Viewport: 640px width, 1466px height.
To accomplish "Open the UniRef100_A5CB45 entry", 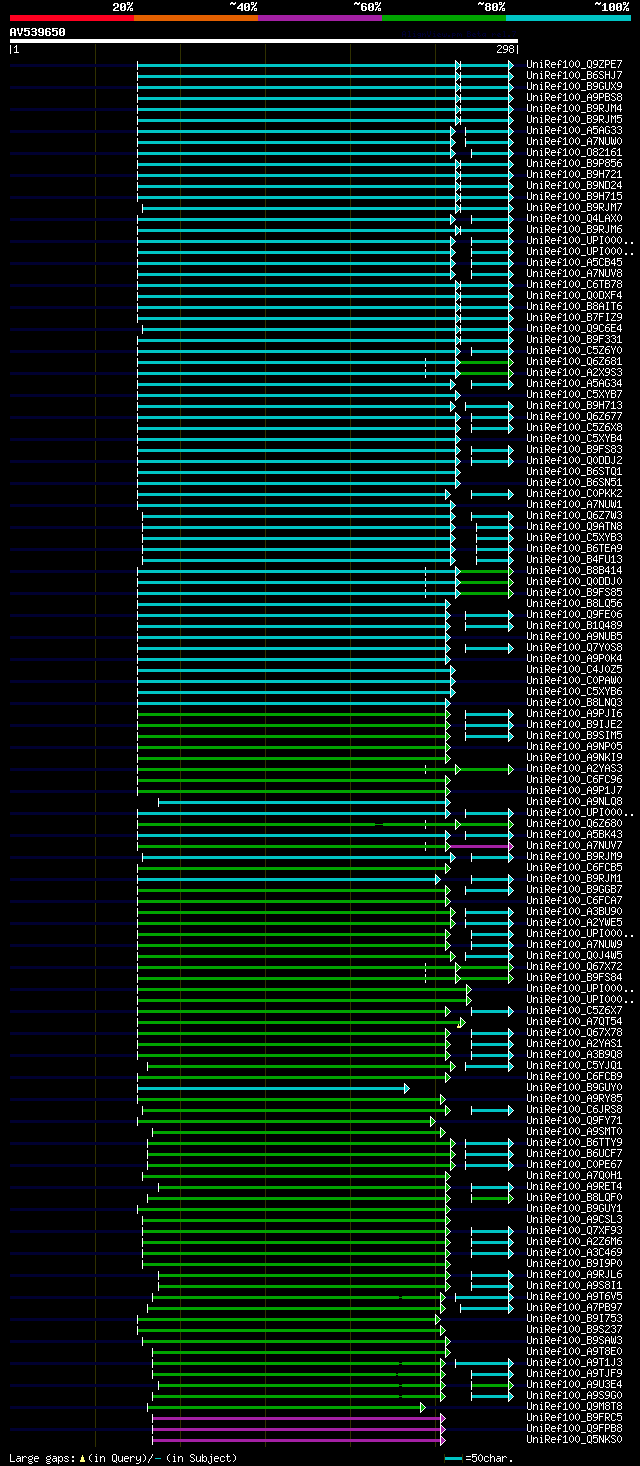I will 574,262.
